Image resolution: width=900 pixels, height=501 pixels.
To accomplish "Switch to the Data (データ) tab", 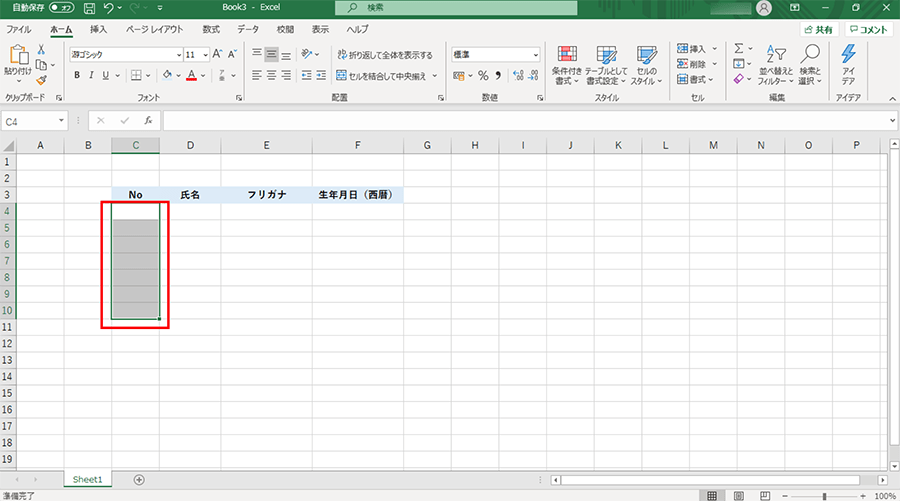I will (x=248, y=29).
